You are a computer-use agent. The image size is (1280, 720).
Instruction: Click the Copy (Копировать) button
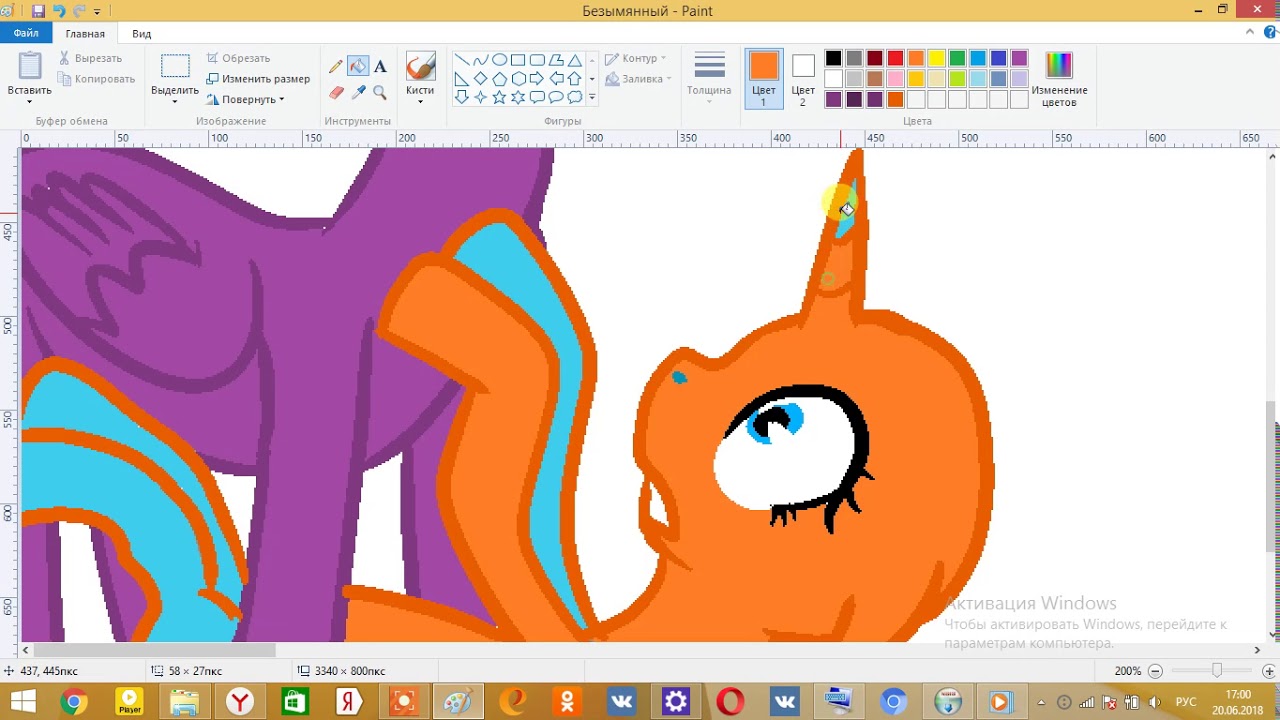pos(96,79)
